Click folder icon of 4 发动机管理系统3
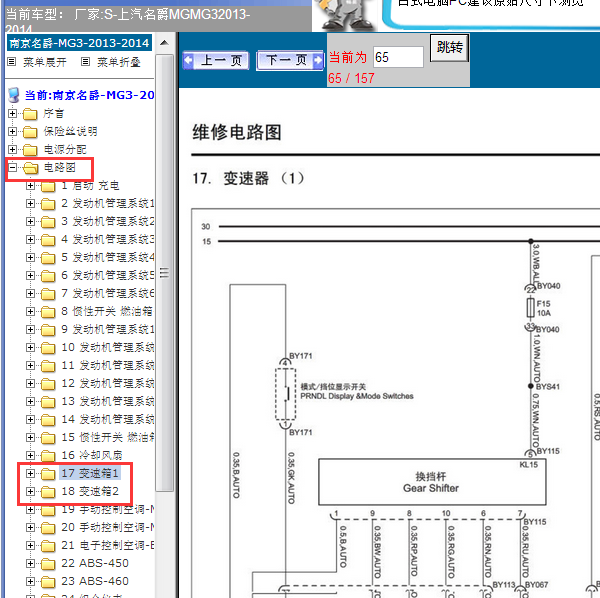 tap(48, 240)
